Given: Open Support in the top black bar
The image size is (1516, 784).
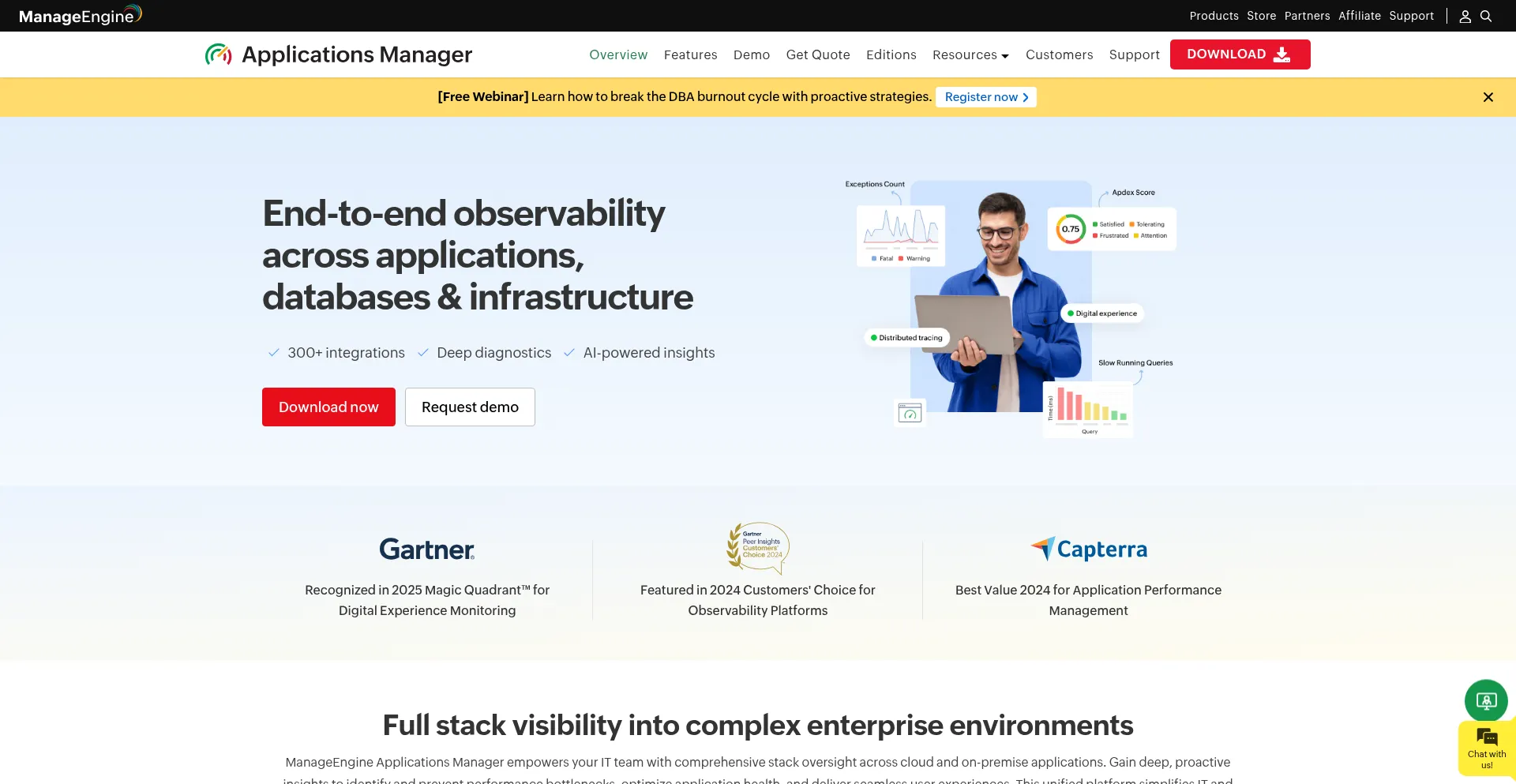Looking at the screenshot, I should coord(1412,16).
